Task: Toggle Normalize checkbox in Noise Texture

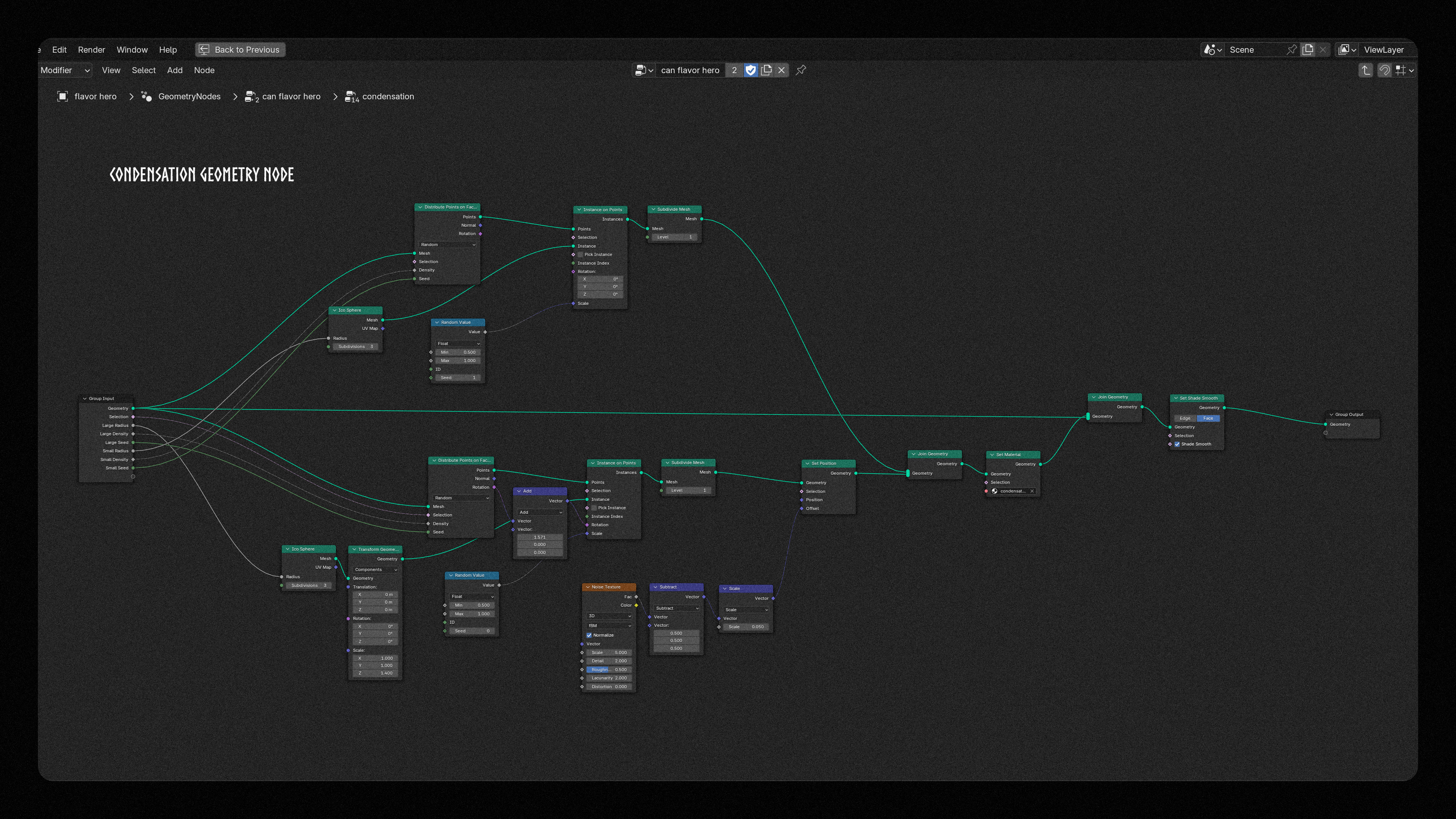Action: coord(589,635)
